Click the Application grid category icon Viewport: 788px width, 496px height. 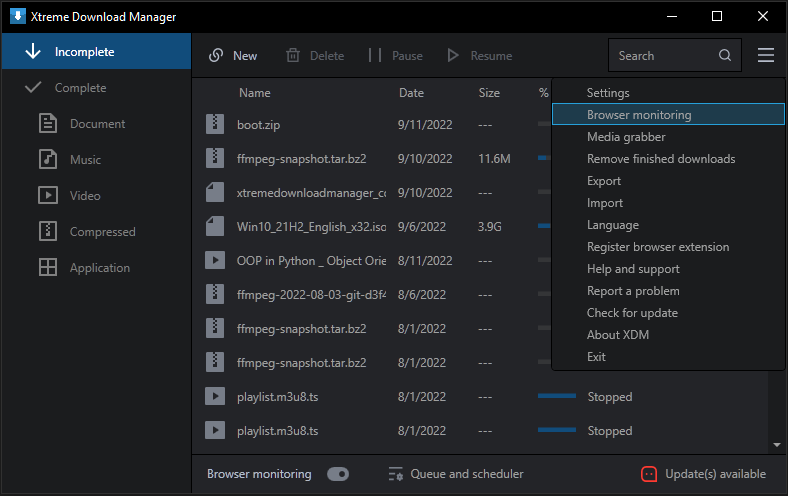click(48, 267)
